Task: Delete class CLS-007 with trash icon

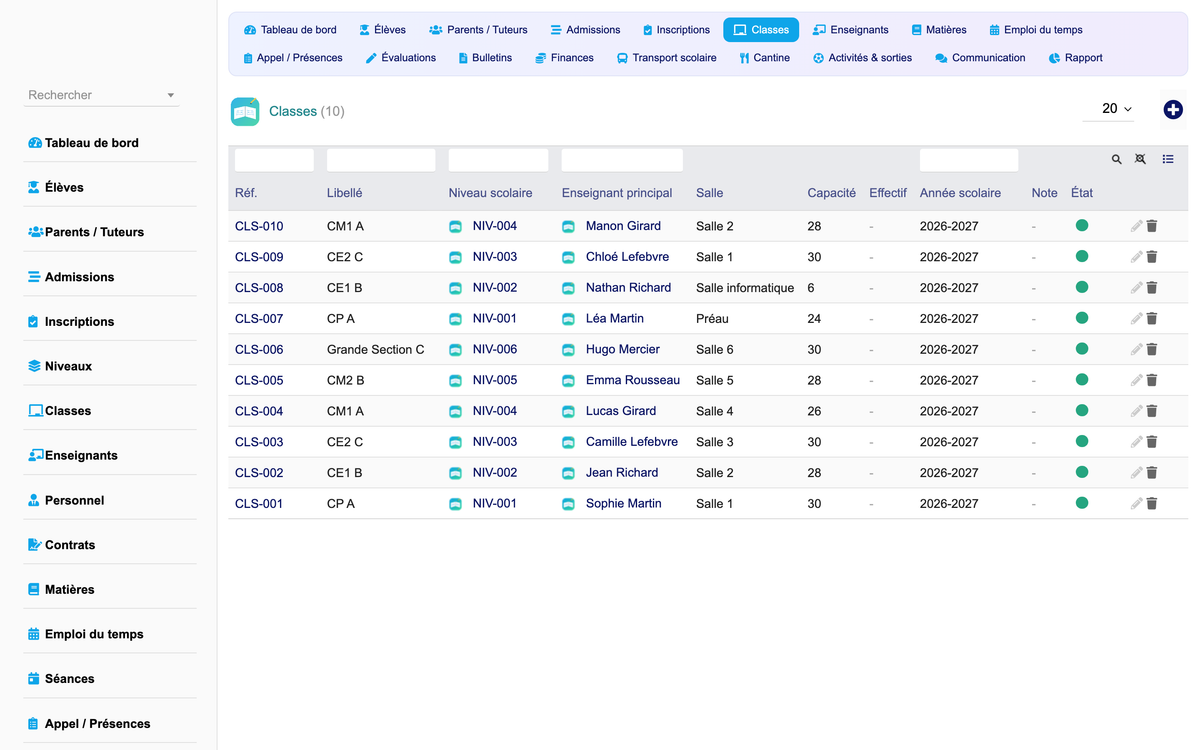Action: click(1152, 319)
